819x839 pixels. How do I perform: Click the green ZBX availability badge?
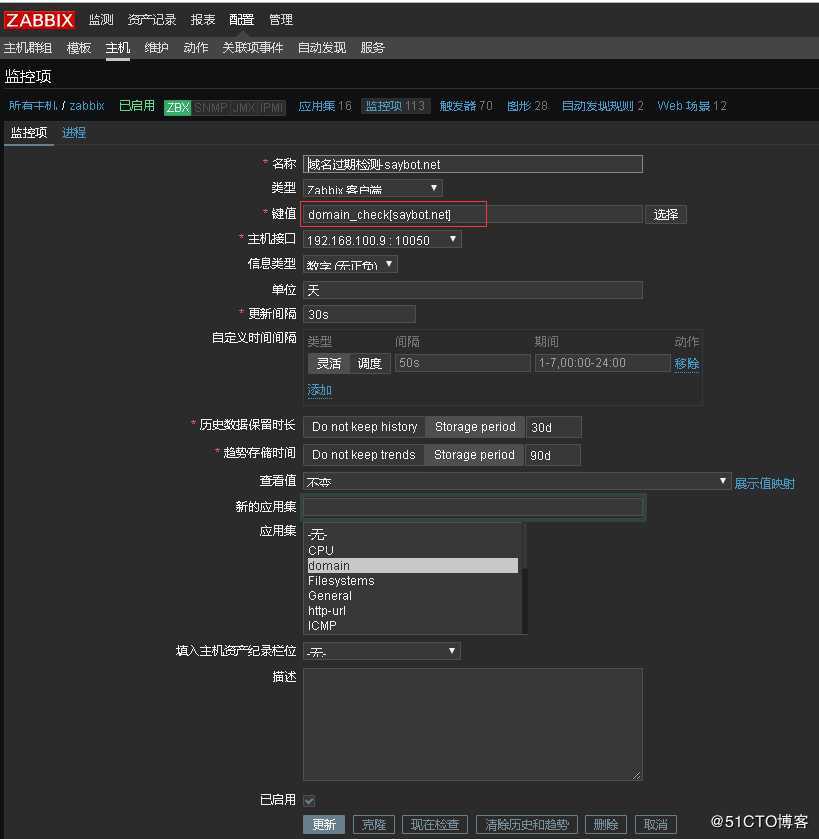(x=178, y=107)
